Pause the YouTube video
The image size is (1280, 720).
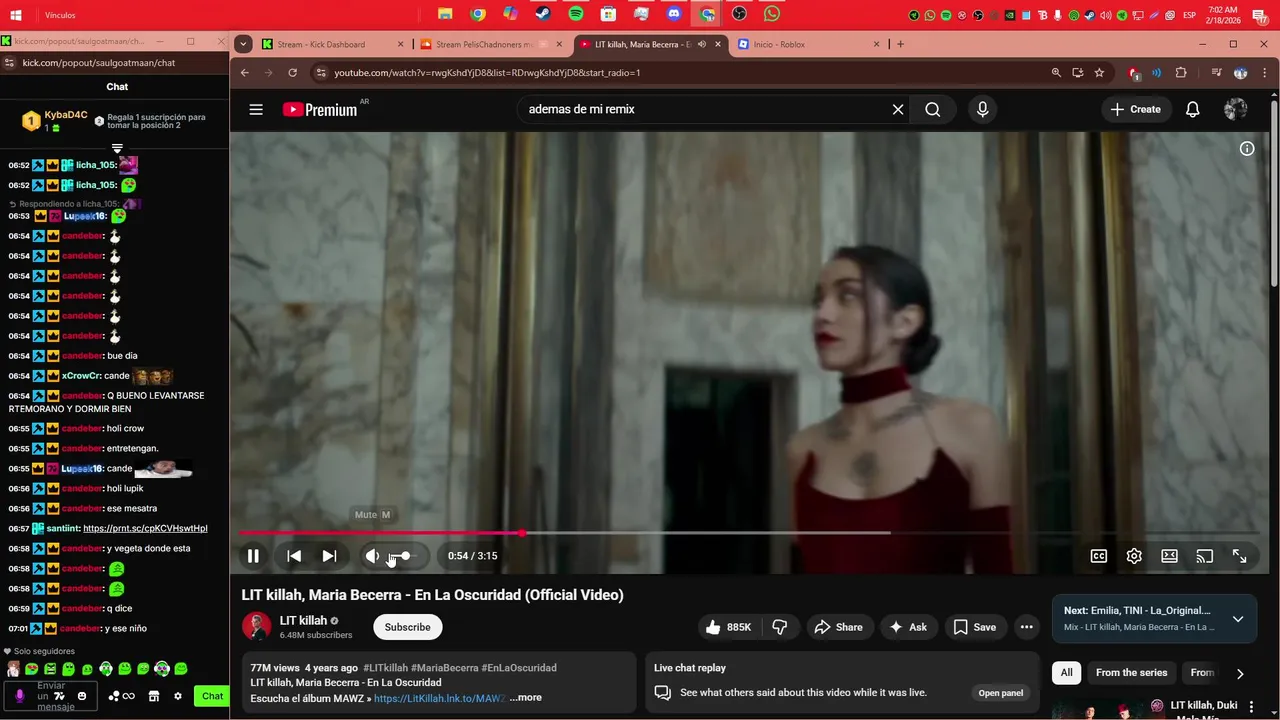(253, 556)
